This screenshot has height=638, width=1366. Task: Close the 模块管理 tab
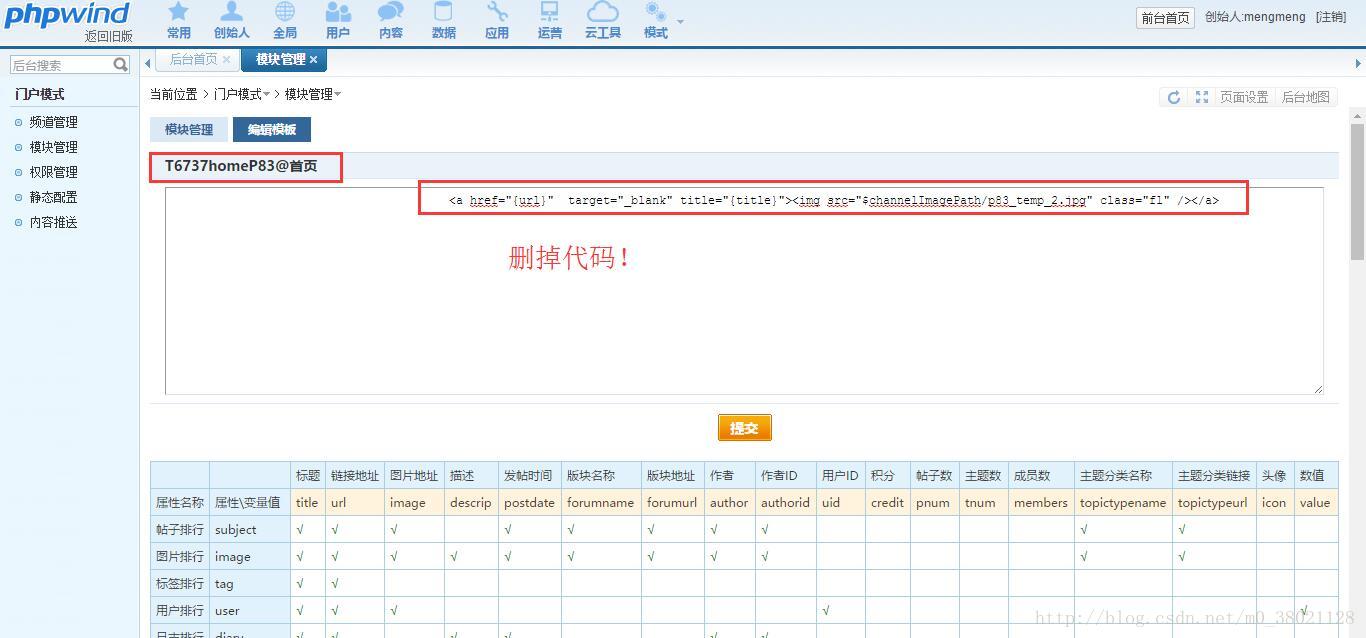[313, 60]
